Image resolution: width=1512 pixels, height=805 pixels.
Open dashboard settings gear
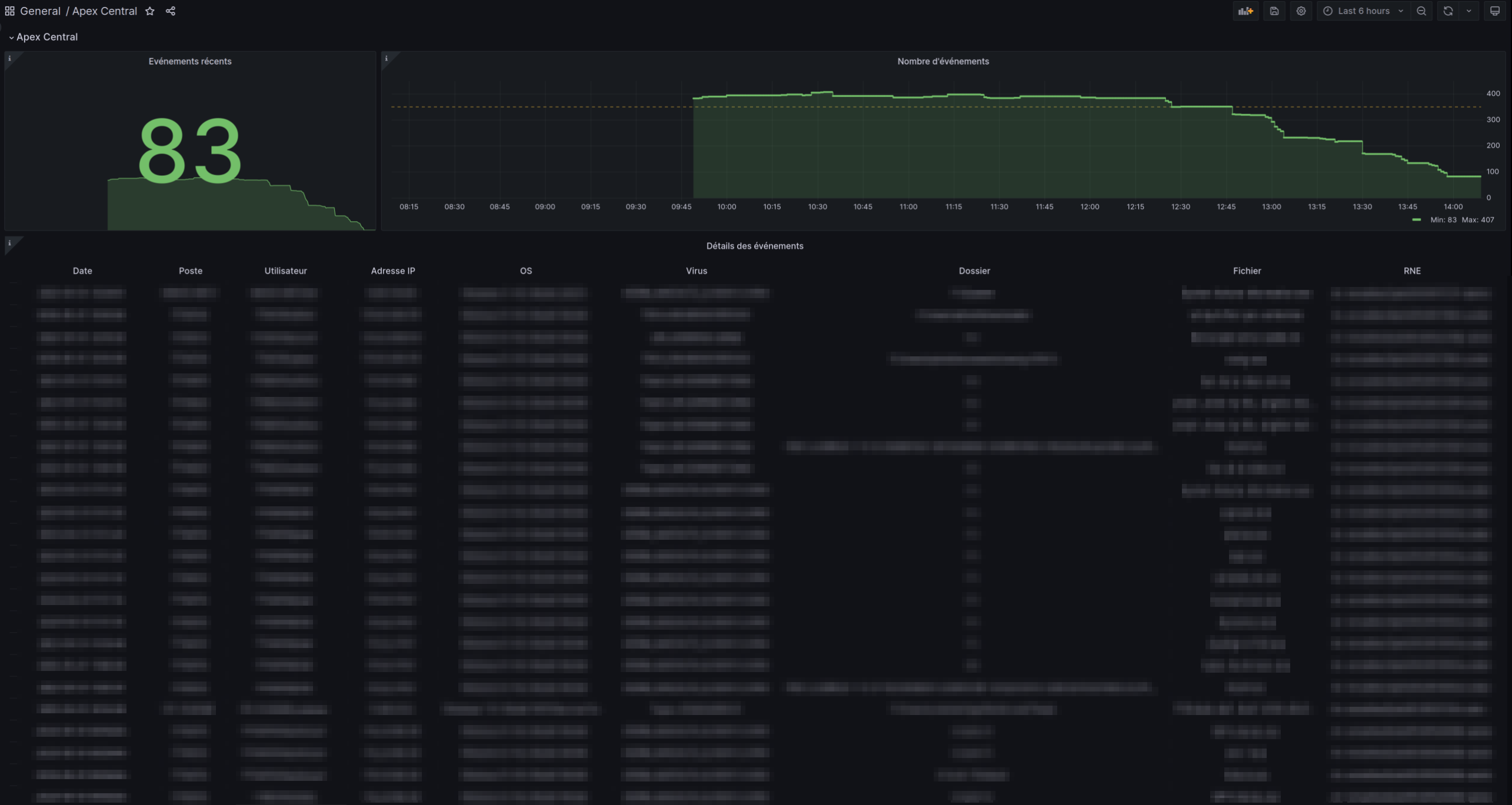[x=1301, y=11]
